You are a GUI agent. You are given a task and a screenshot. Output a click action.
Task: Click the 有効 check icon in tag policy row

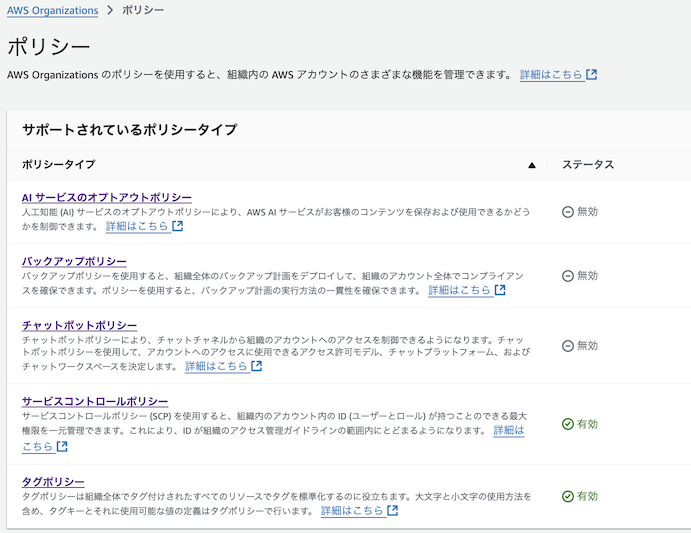(568, 496)
